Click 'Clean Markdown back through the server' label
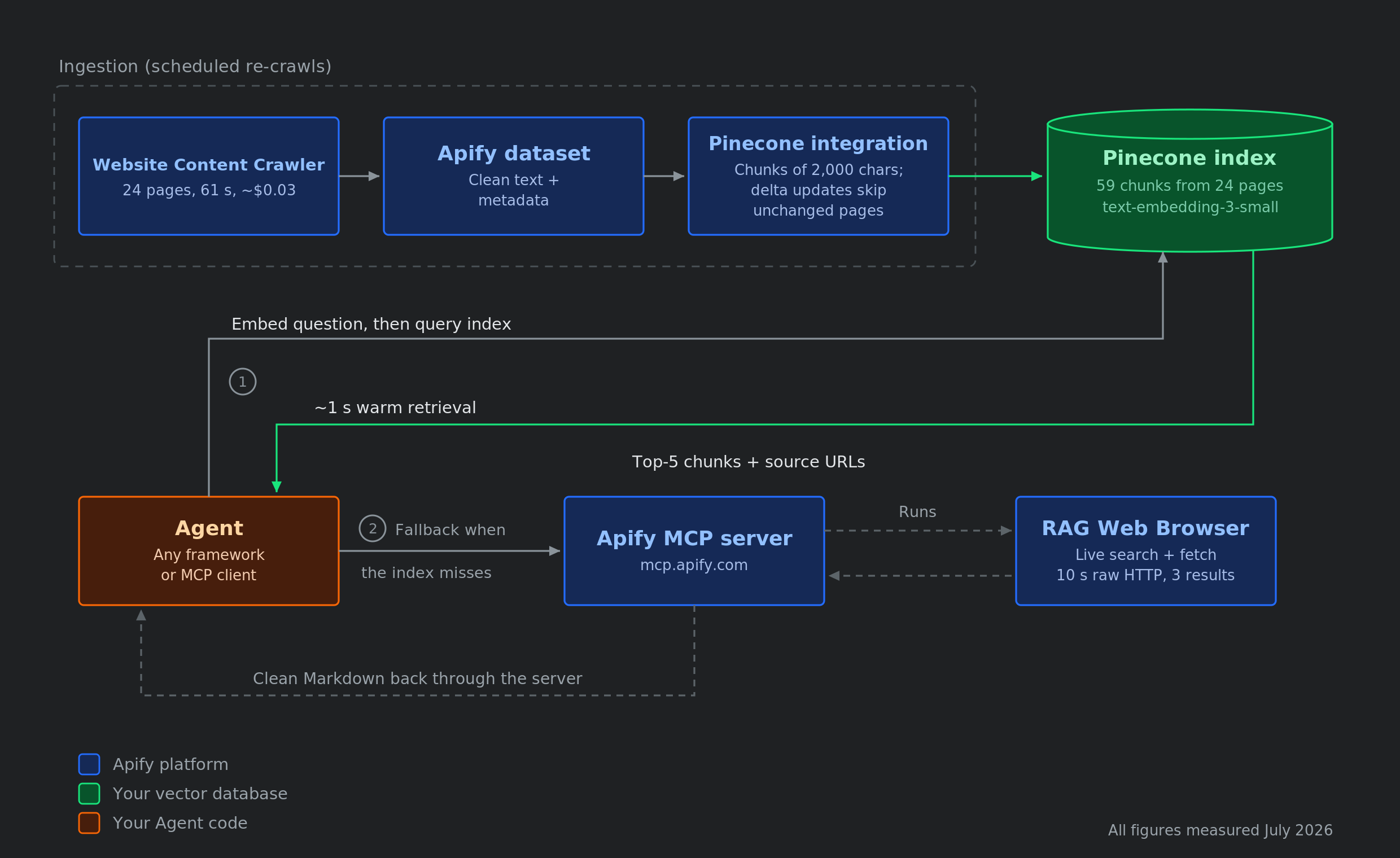This screenshot has width=1400, height=858. tap(417, 679)
